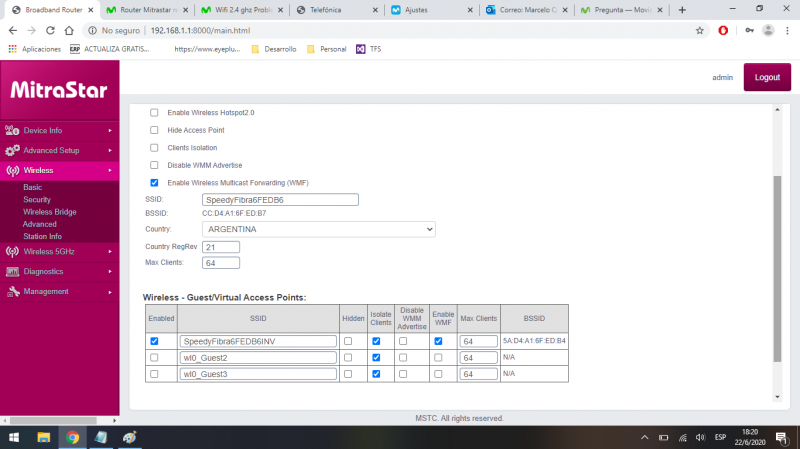Switch to the Wifi 2.4 ghz Problem tab
This screenshot has width=800, height=449.
coord(241,10)
